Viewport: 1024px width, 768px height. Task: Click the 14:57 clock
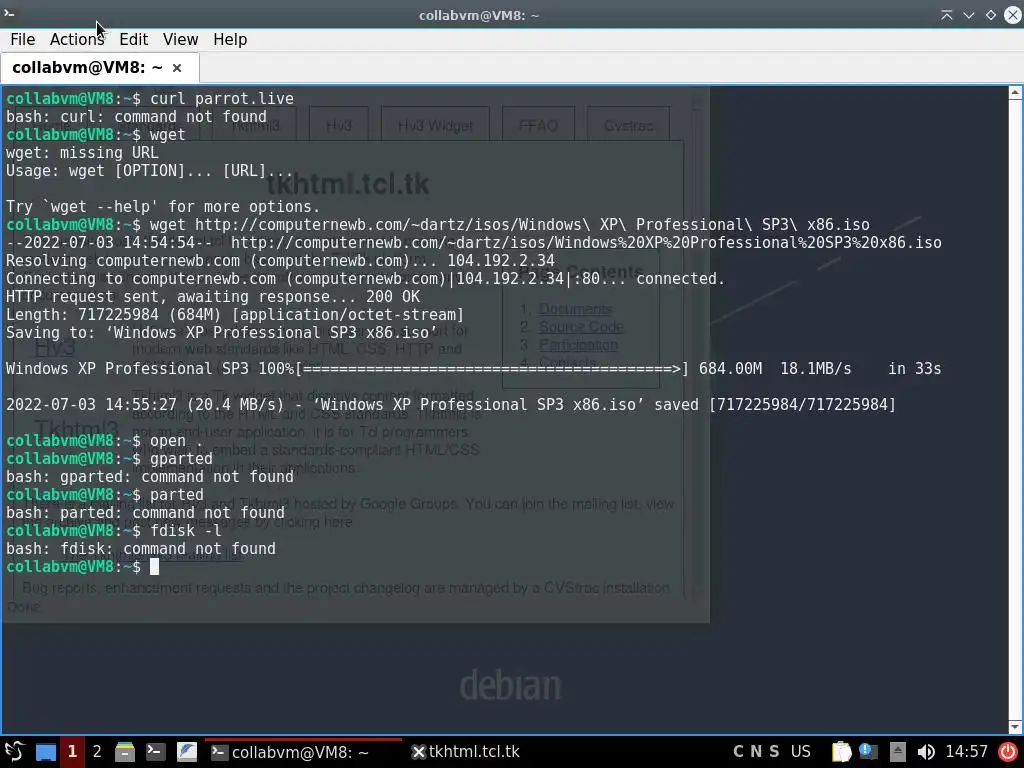point(967,752)
